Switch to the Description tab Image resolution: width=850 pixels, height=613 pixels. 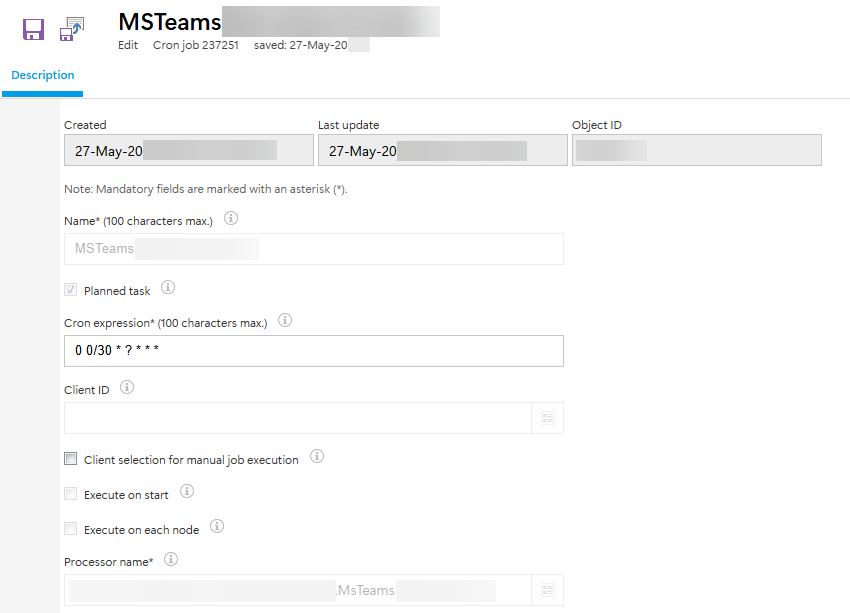(43, 75)
